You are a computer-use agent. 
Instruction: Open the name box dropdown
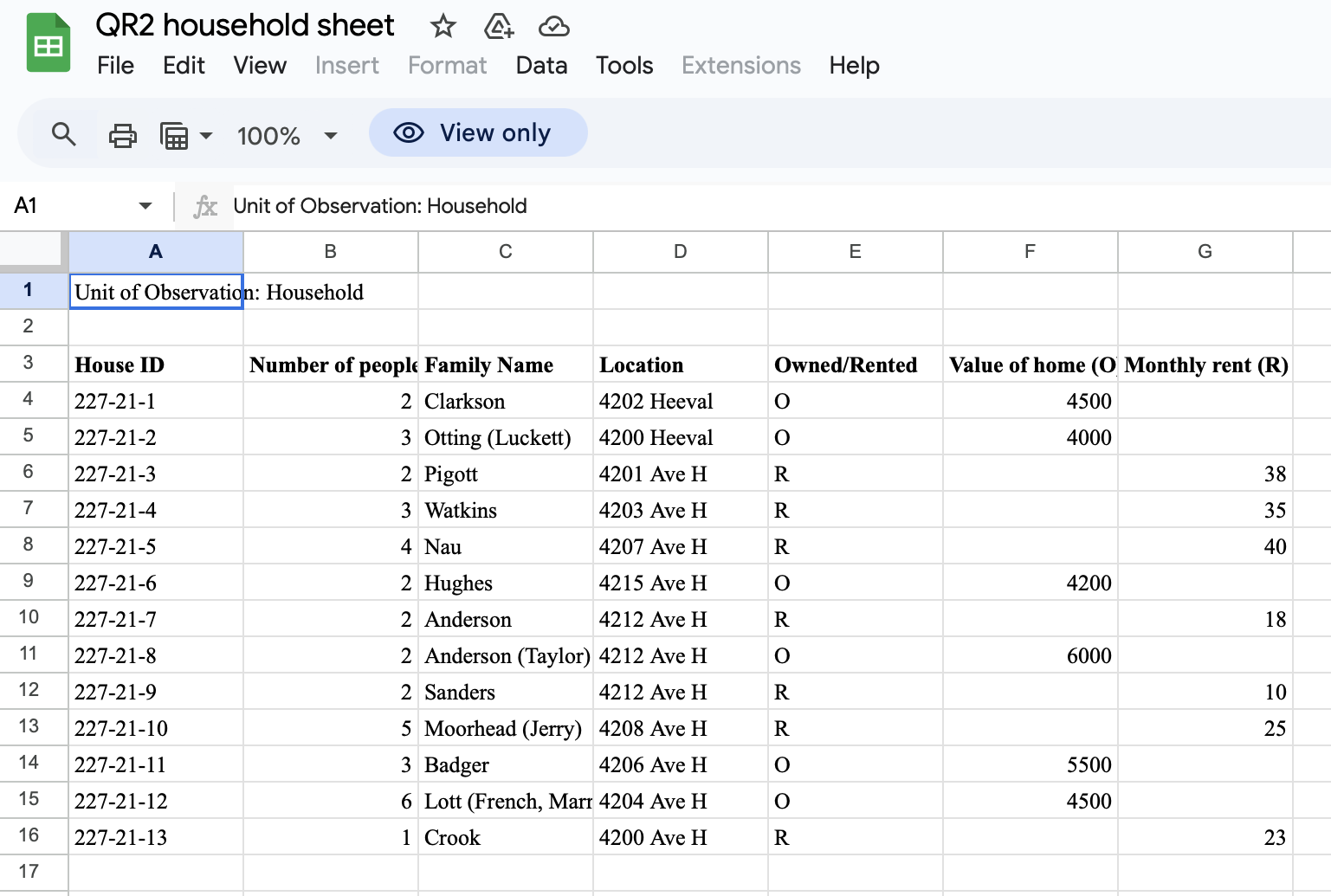coord(145,205)
